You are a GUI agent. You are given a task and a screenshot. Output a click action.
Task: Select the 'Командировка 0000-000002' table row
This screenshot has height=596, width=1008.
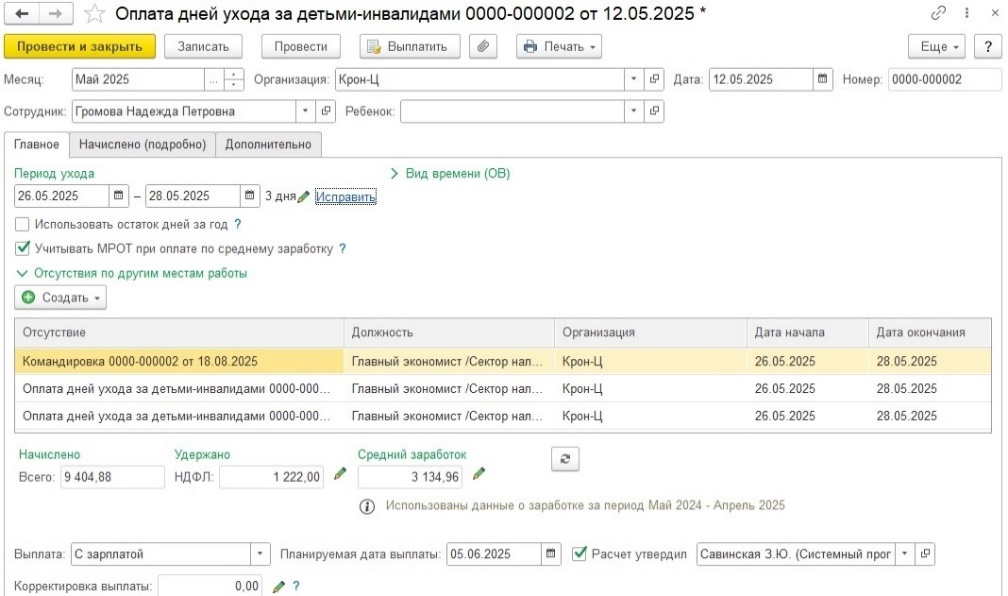click(180, 361)
